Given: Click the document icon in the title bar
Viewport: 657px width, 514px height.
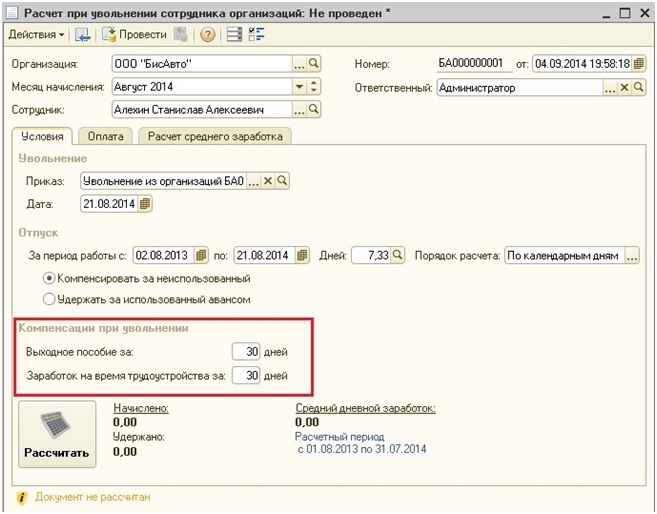Looking at the screenshot, I should pos(11,13).
